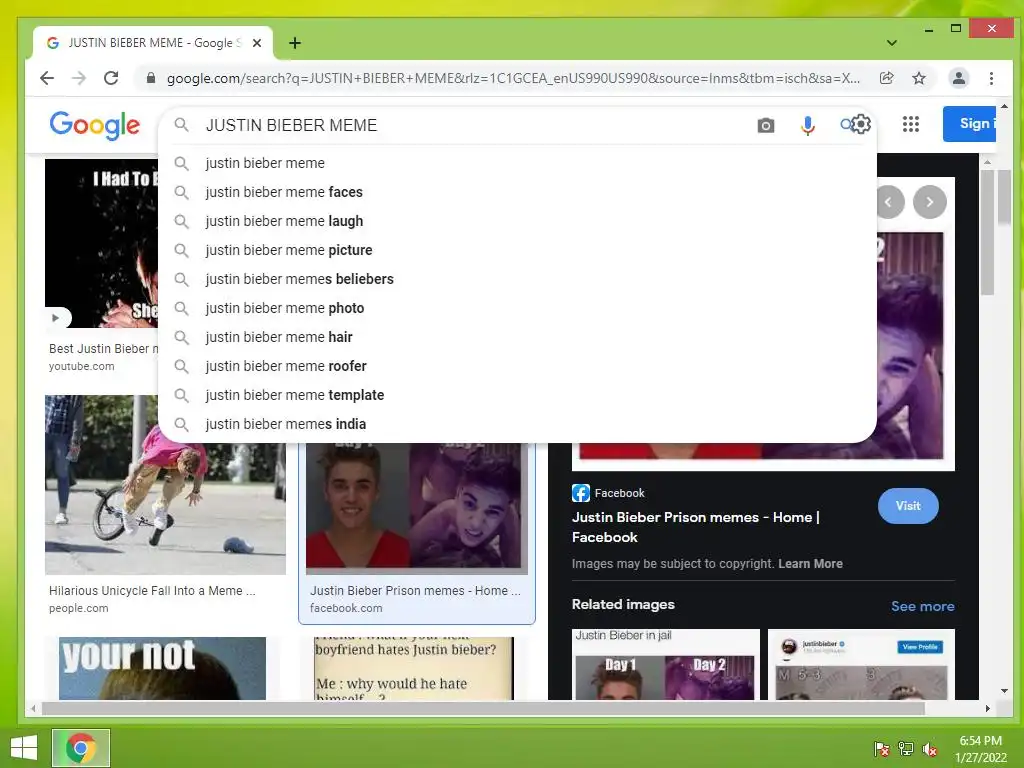The height and width of the screenshot is (768, 1024).
Task: Click See more related images
Action: (922, 606)
